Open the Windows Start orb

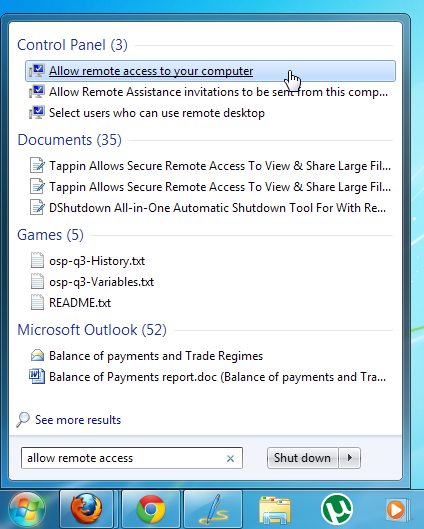click(x=27, y=510)
